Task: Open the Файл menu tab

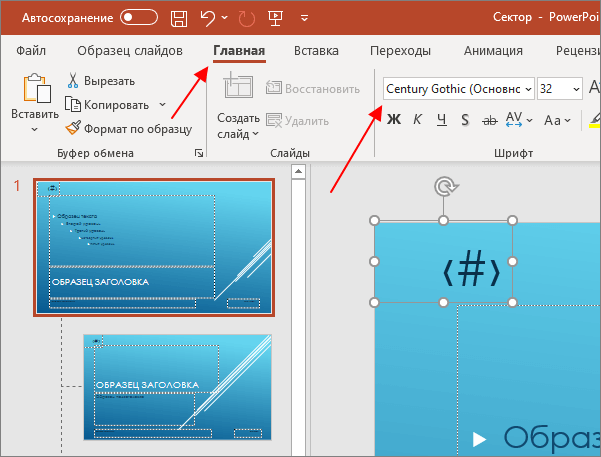Action: (x=31, y=51)
